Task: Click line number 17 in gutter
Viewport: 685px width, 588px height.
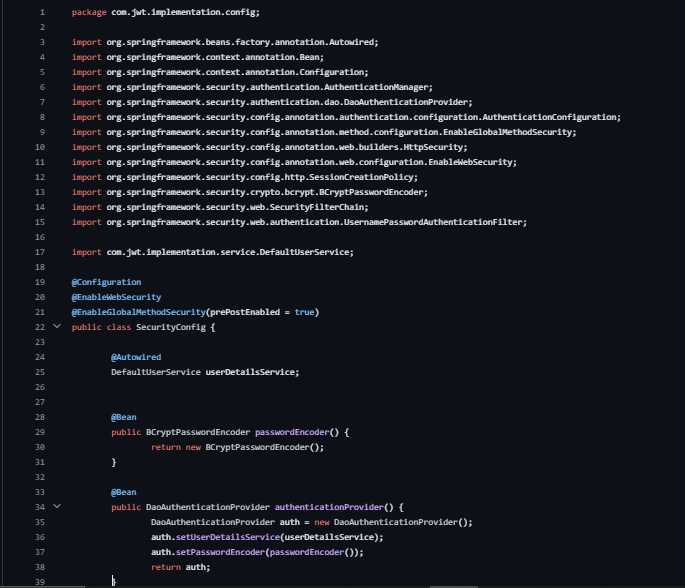Action: [x=40, y=252]
